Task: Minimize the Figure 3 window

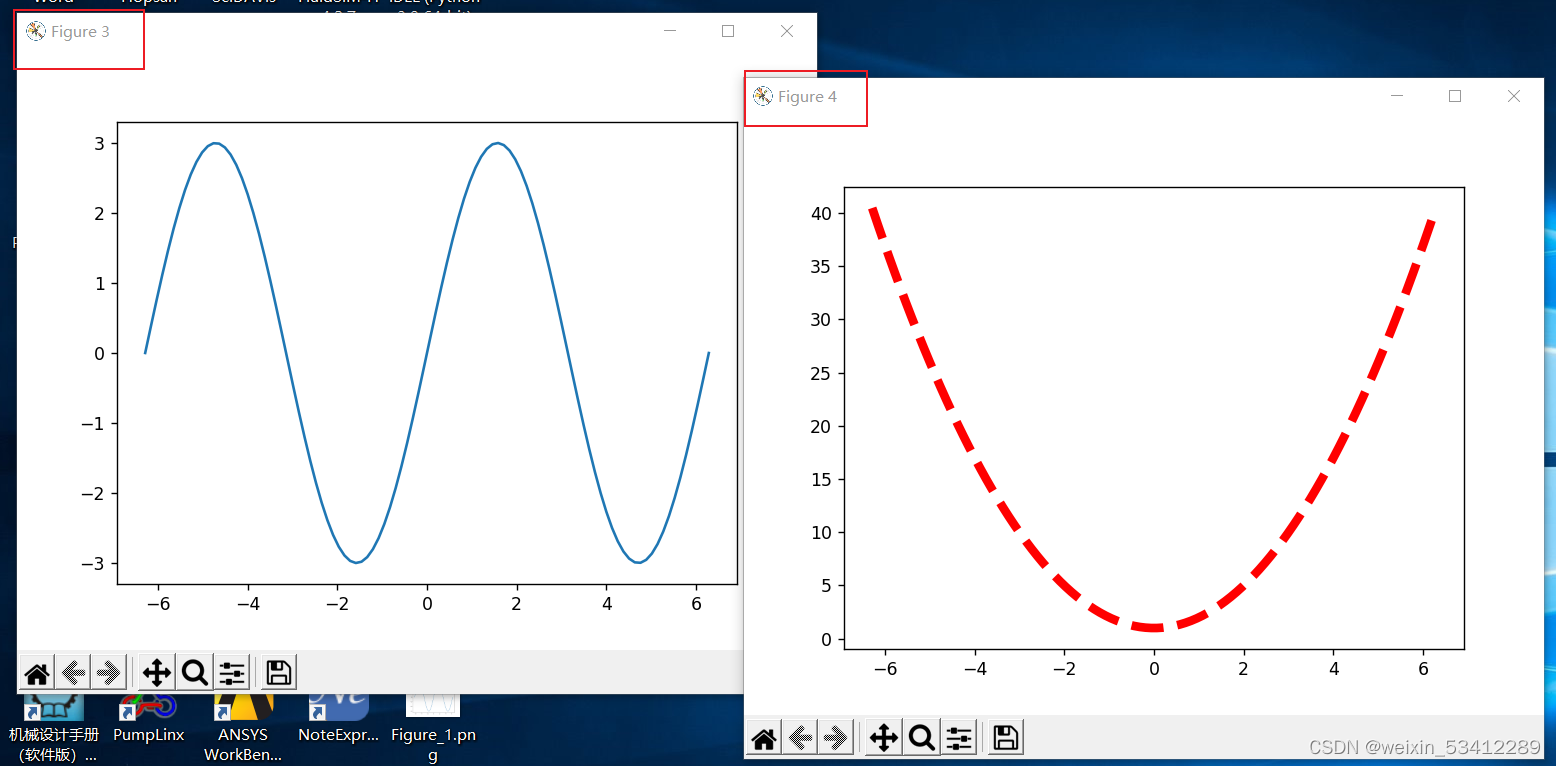Action: coord(670,31)
